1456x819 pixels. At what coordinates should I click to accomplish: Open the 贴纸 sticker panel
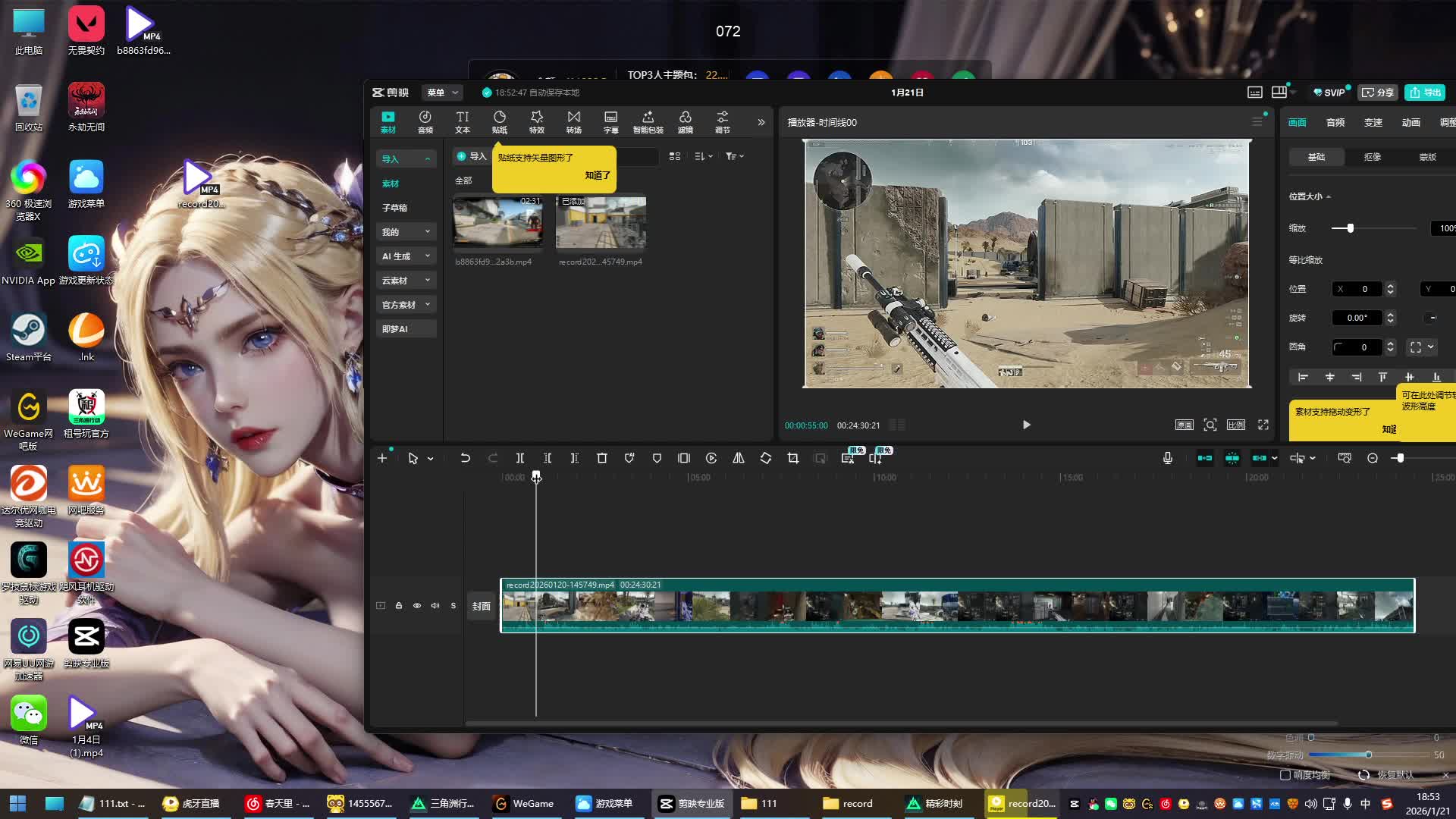(x=500, y=121)
